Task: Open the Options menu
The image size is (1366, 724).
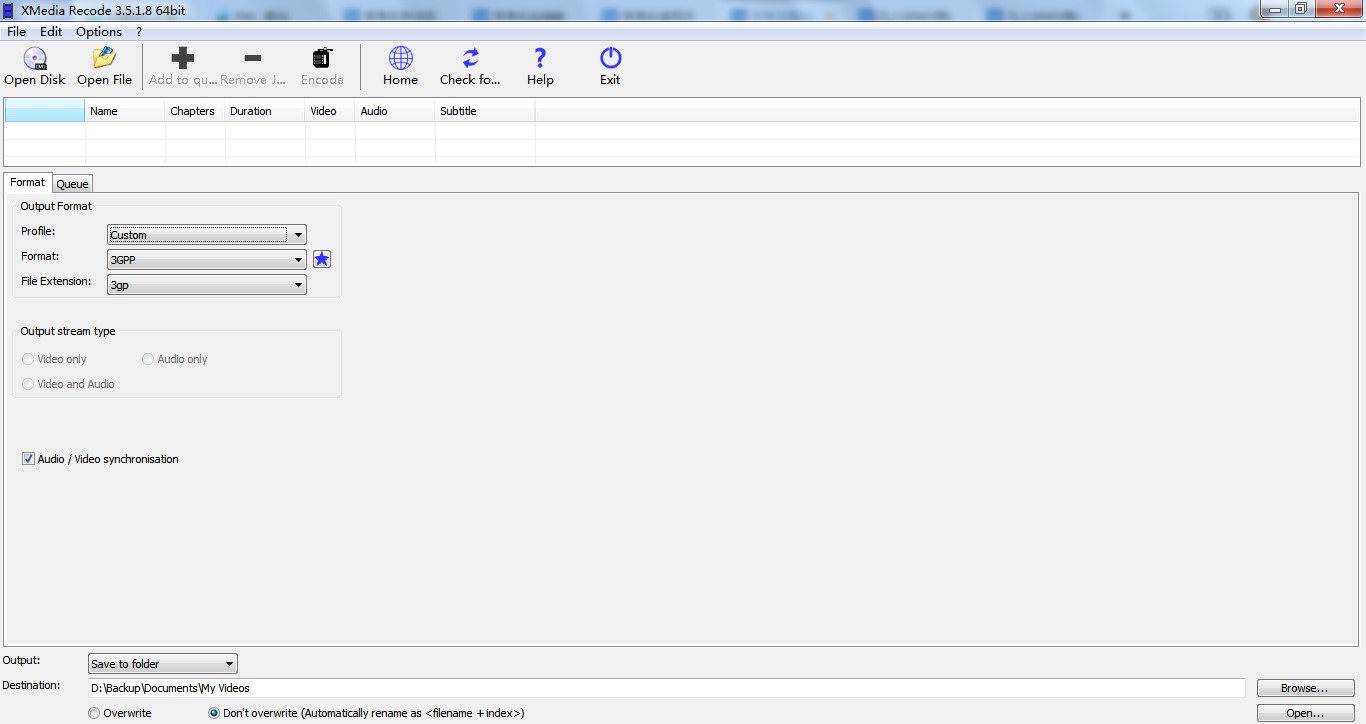Action: (x=99, y=31)
